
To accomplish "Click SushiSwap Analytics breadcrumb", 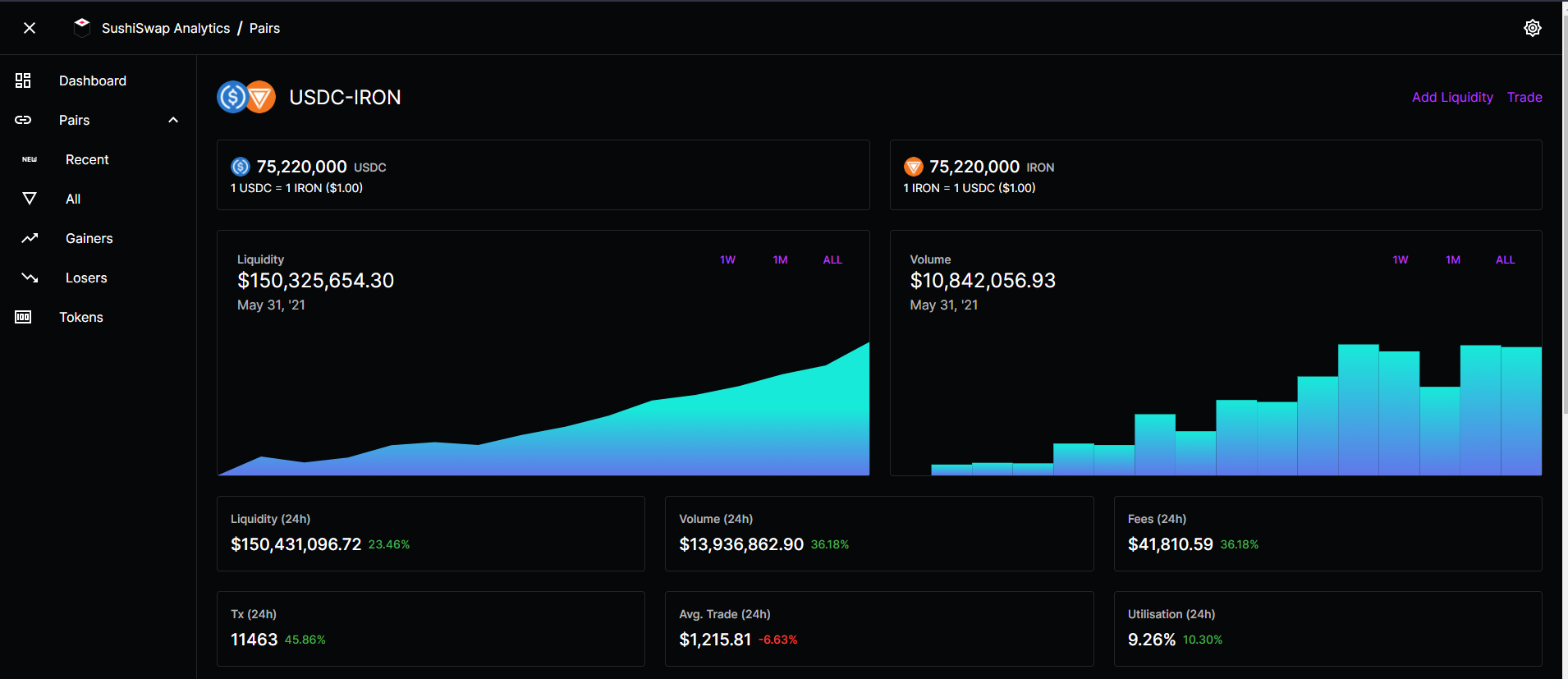I will (x=166, y=28).
